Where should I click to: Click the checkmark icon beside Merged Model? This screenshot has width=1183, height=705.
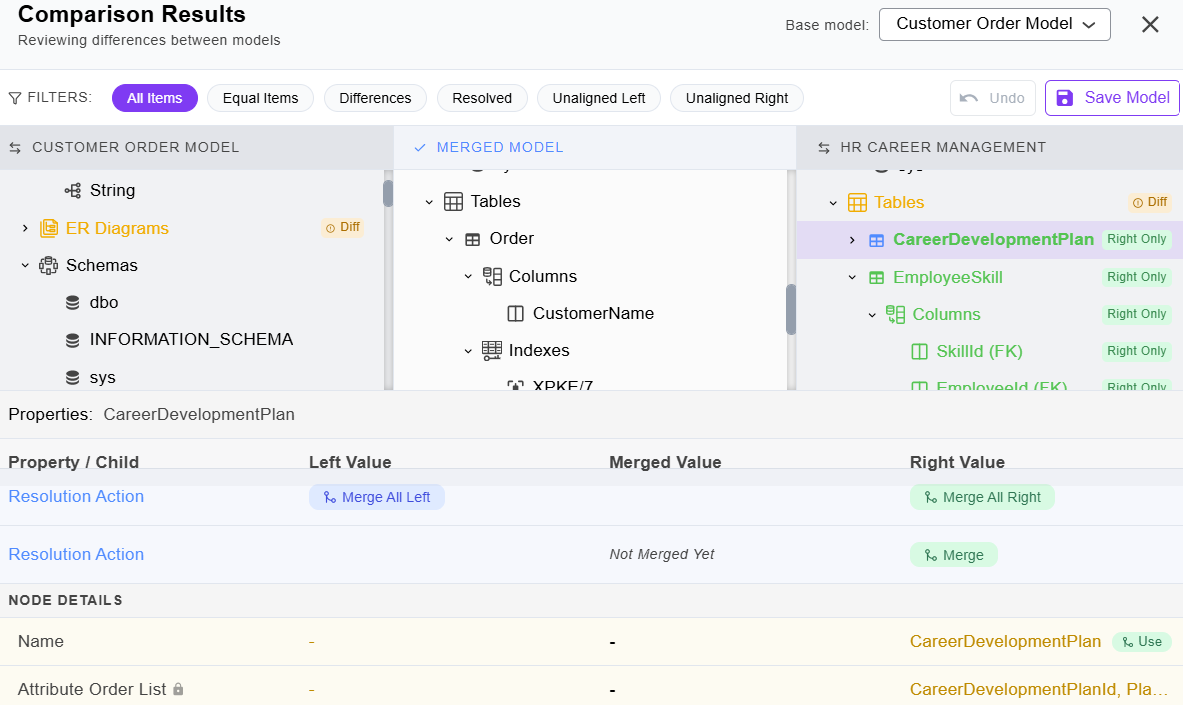(x=420, y=148)
